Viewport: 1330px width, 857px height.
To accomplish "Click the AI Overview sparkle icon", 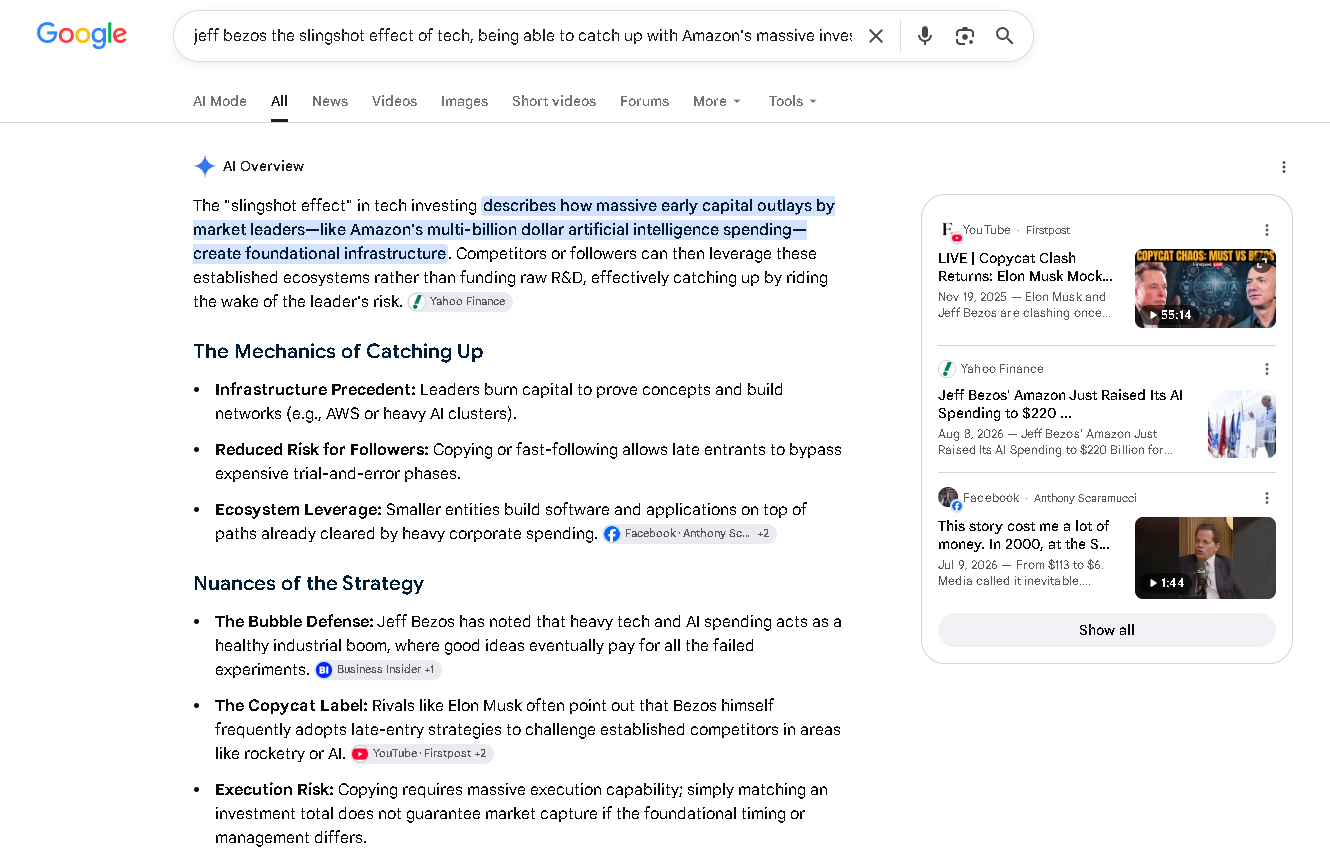I will 205,166.
